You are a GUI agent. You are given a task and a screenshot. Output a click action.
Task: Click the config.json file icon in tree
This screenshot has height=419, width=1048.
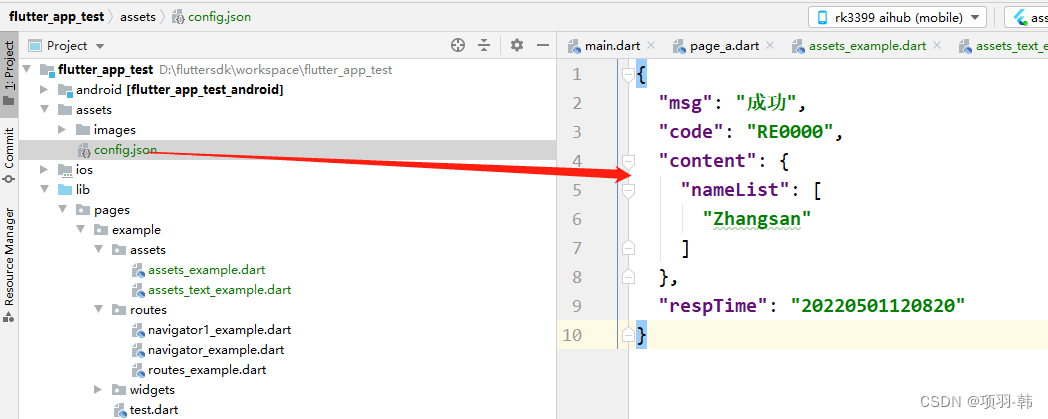click(x=84, y=150)
